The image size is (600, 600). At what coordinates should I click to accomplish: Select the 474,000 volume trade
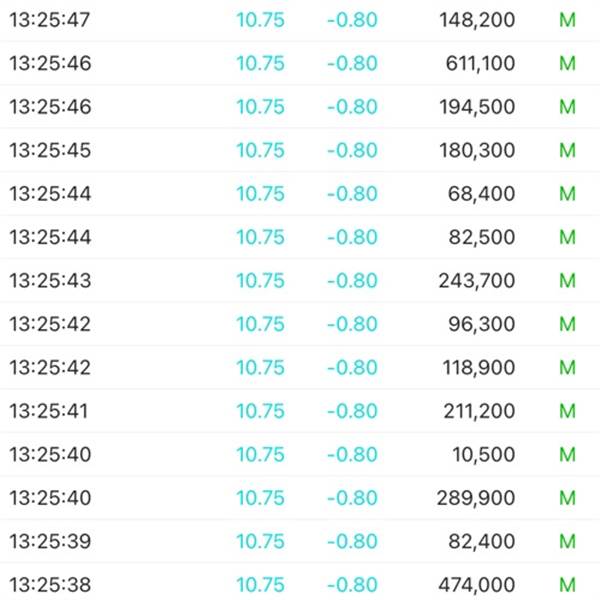coord(476,585)
